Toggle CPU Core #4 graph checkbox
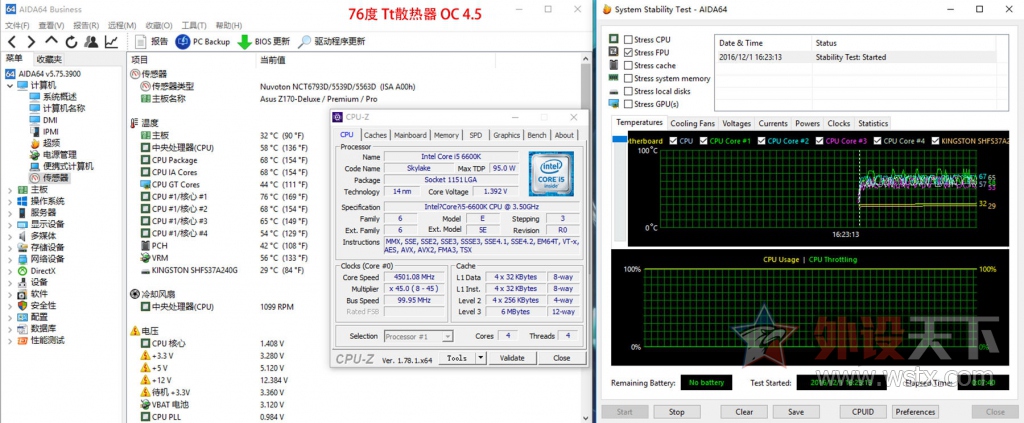1024x423 pixels. click(x=878, y=140)
